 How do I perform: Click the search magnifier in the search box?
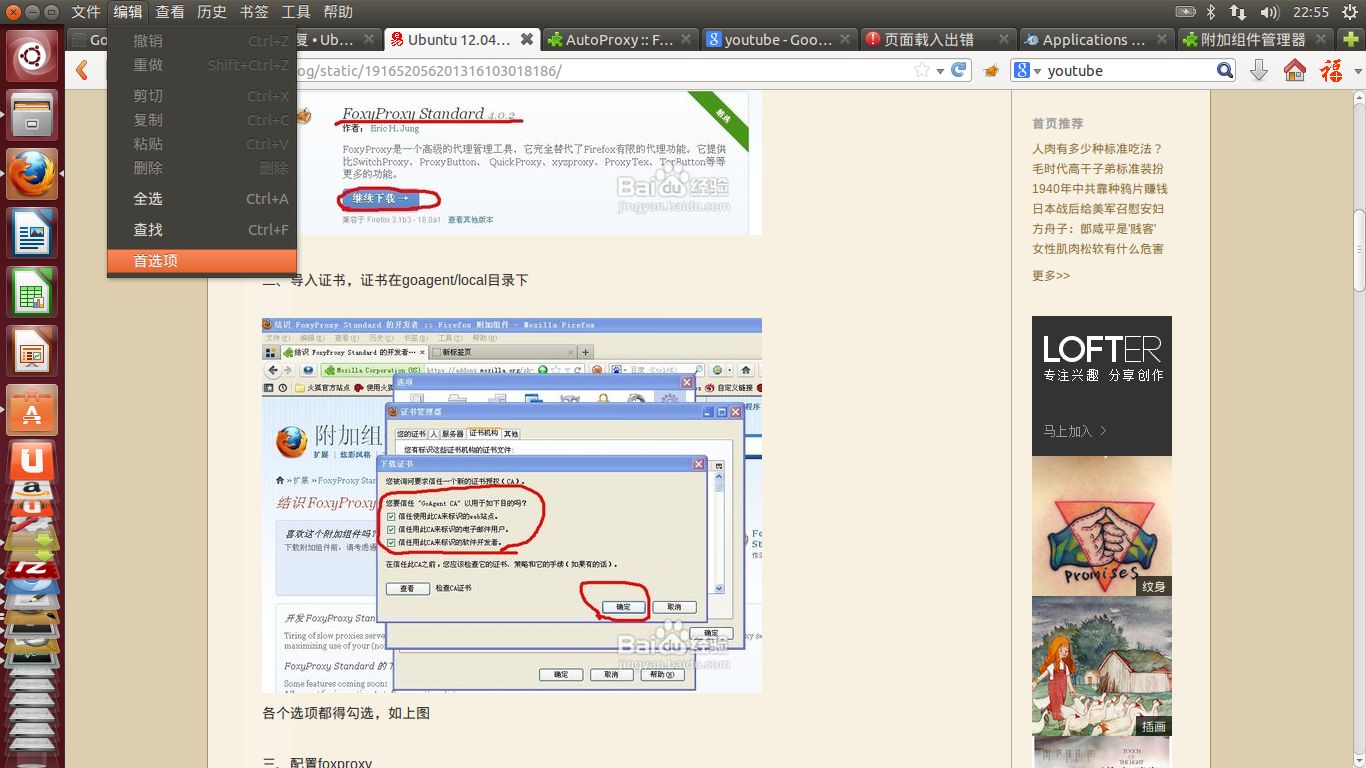[1225, 71]
